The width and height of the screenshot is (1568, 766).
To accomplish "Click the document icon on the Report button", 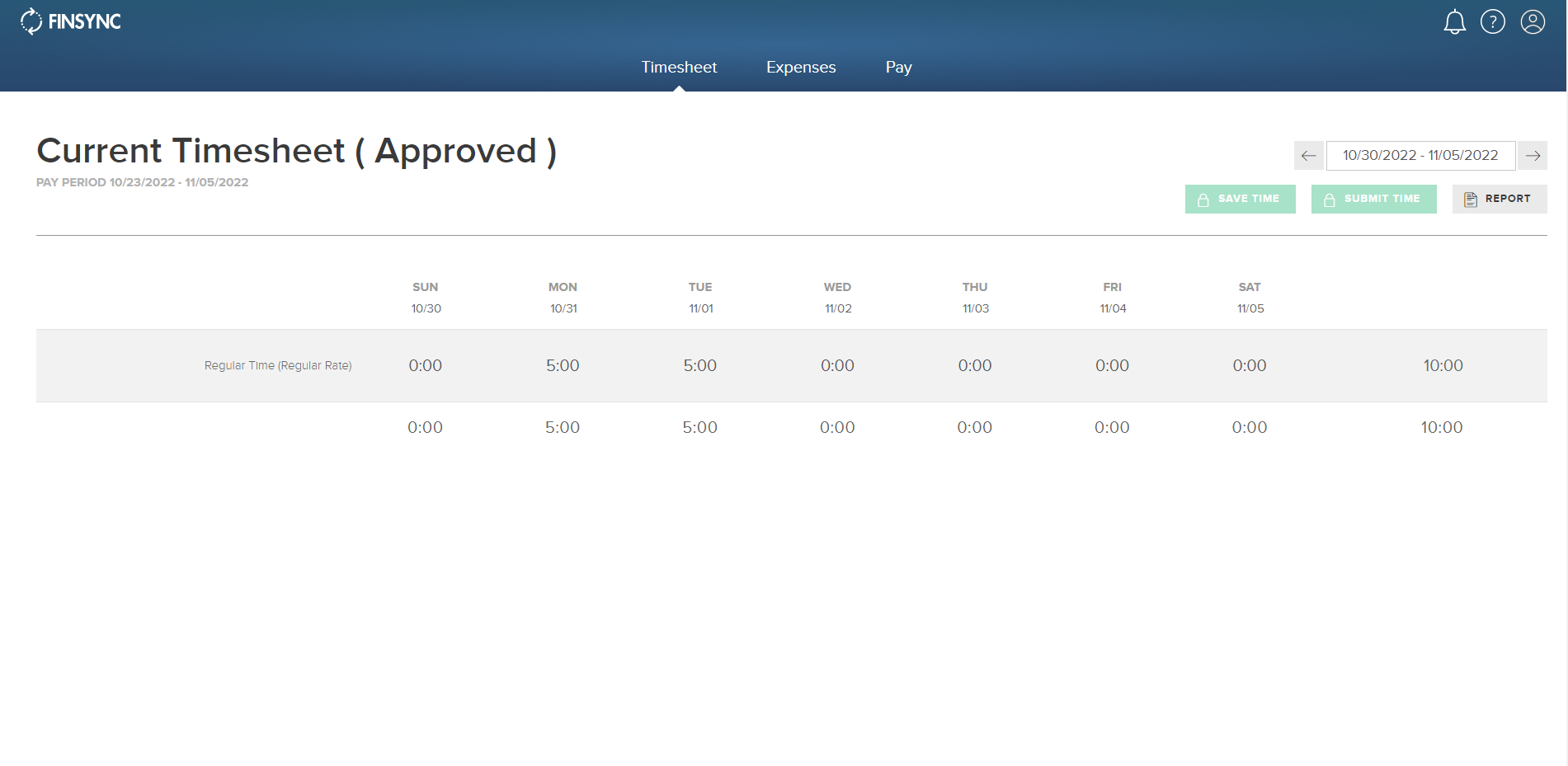I will click(x=1471, y=199).
